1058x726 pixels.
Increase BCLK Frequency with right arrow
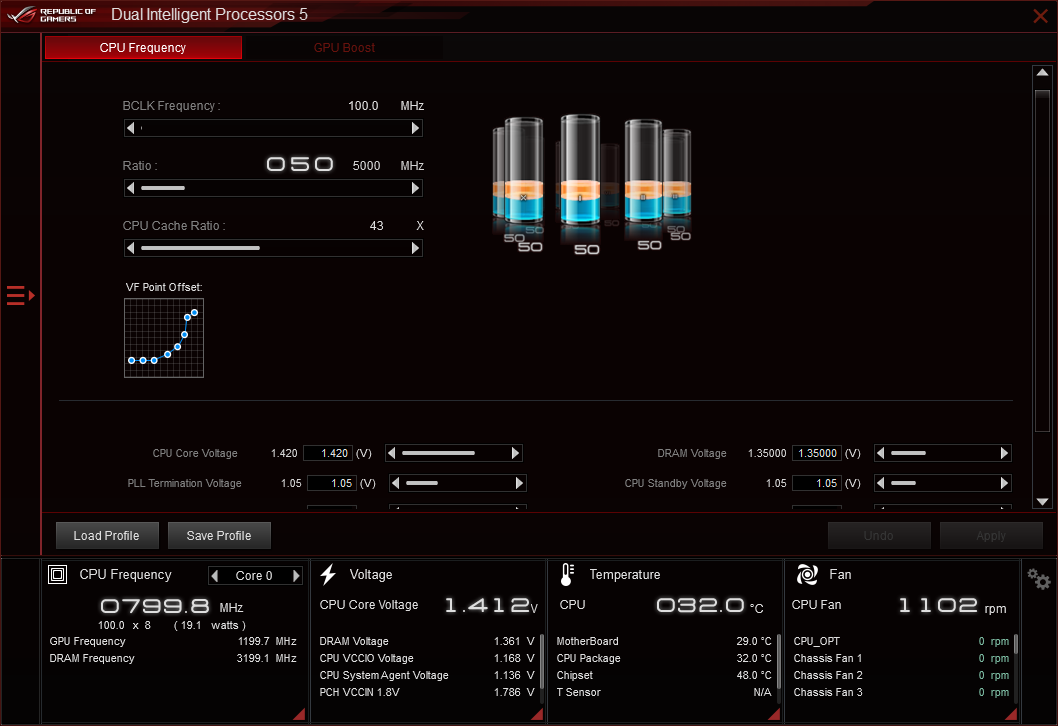[x=416, y=128]
